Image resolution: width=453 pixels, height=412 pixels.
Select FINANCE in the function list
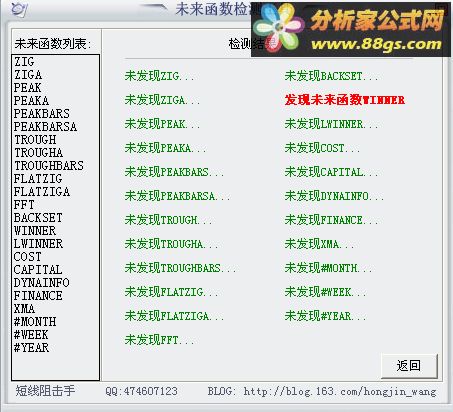[38, 296]
